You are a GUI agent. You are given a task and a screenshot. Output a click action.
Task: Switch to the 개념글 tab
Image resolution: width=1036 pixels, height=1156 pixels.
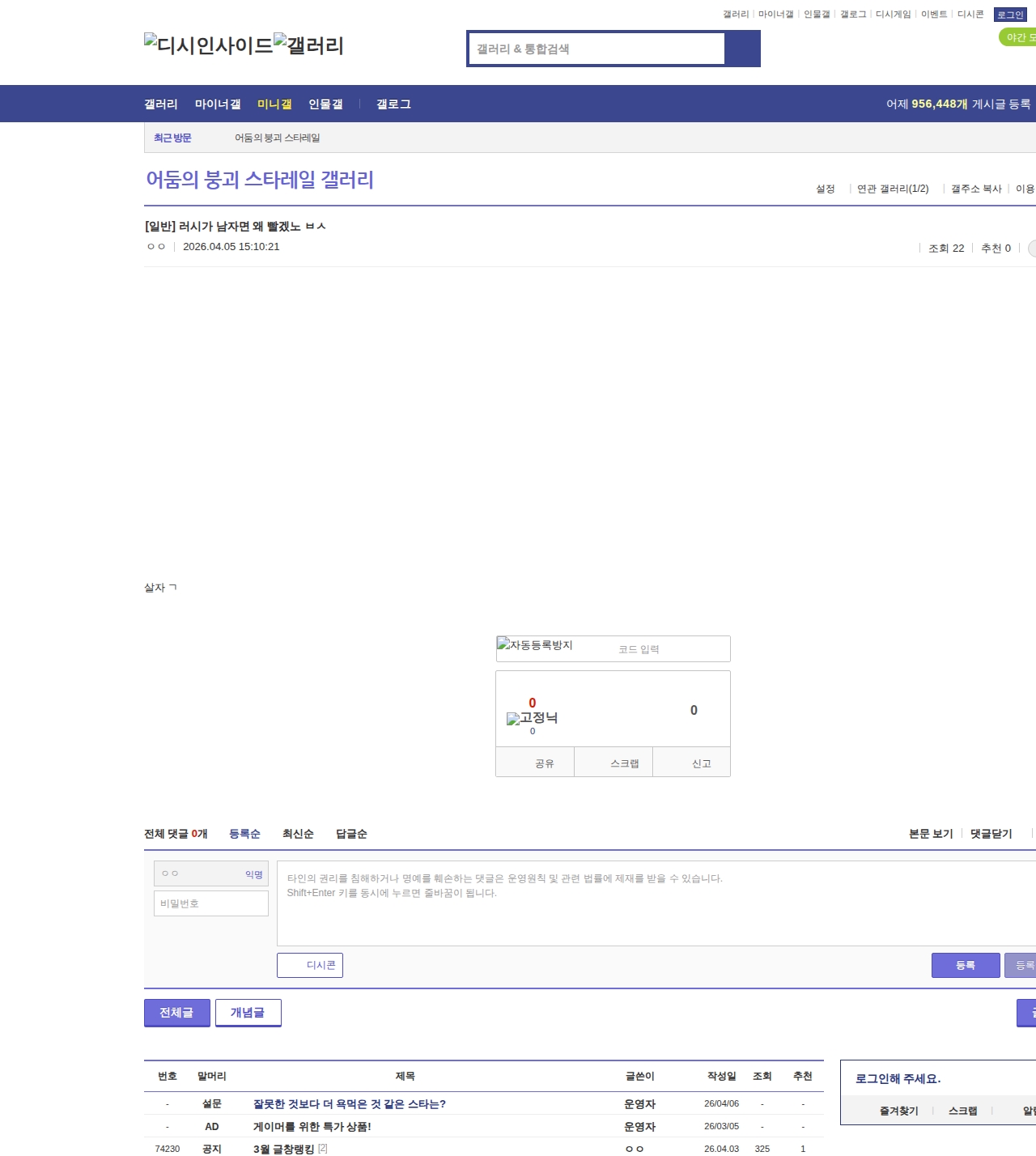[x=248, y=1013]
